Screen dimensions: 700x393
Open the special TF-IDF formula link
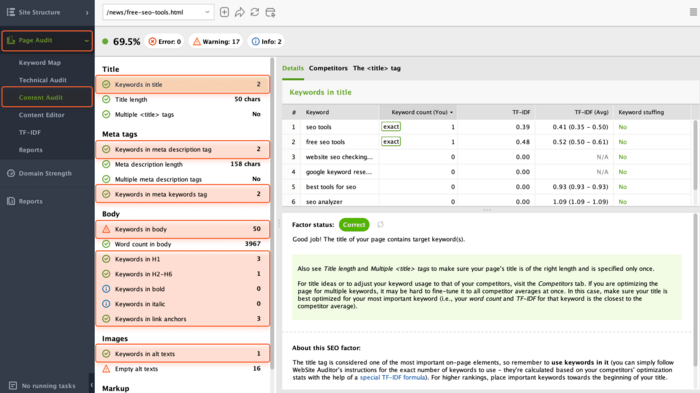click(393, 377)
